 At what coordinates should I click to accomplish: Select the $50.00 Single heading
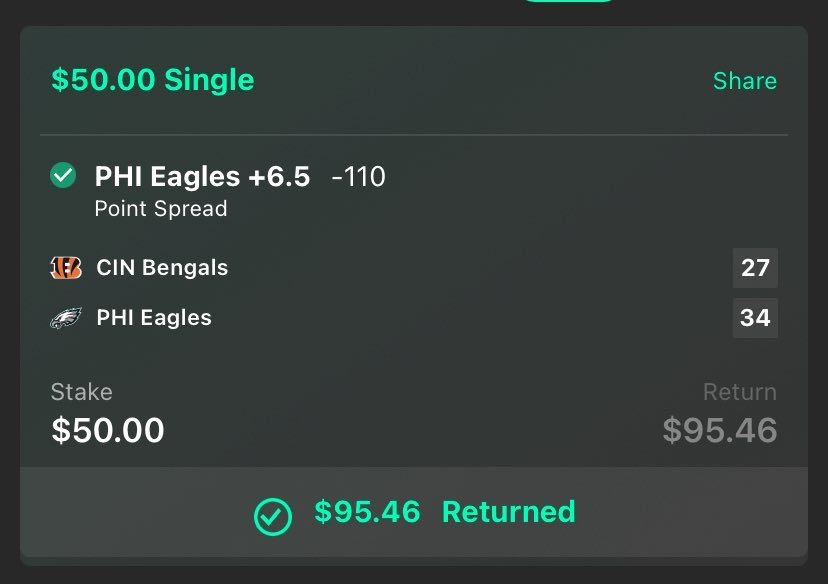(153, 80)
